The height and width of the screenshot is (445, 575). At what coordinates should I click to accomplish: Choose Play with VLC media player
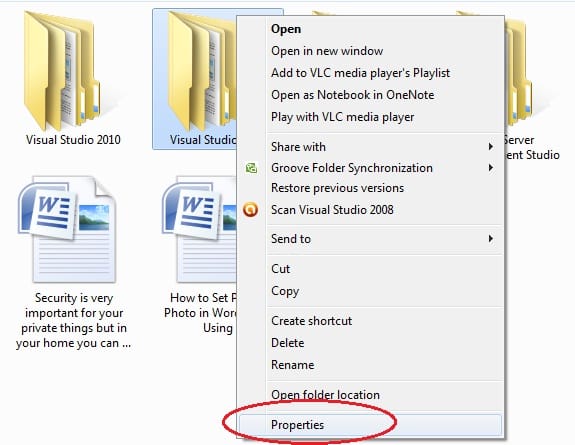click(371, 117)
